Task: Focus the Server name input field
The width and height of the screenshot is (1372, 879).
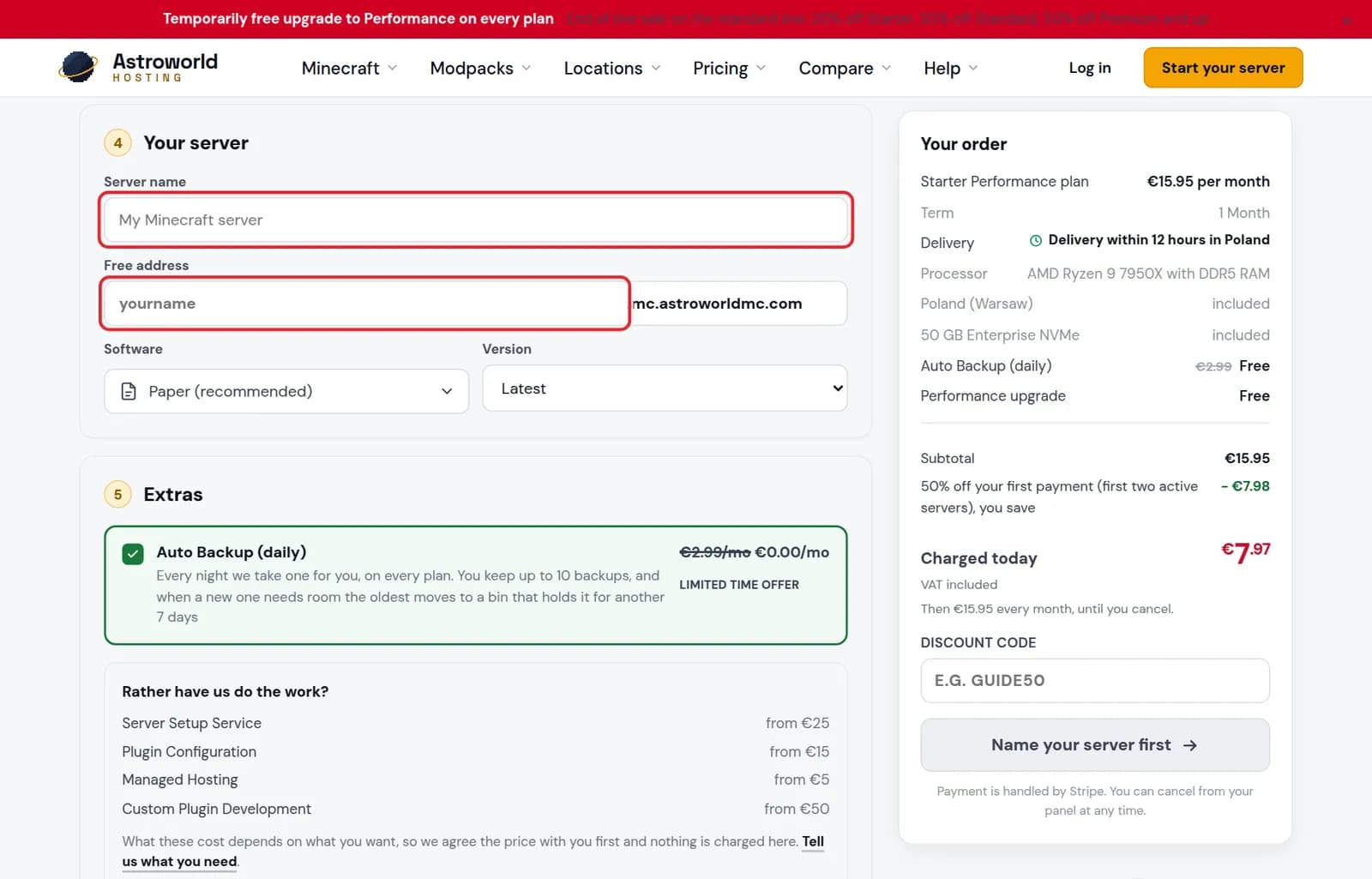Action: tap(476, 220)
